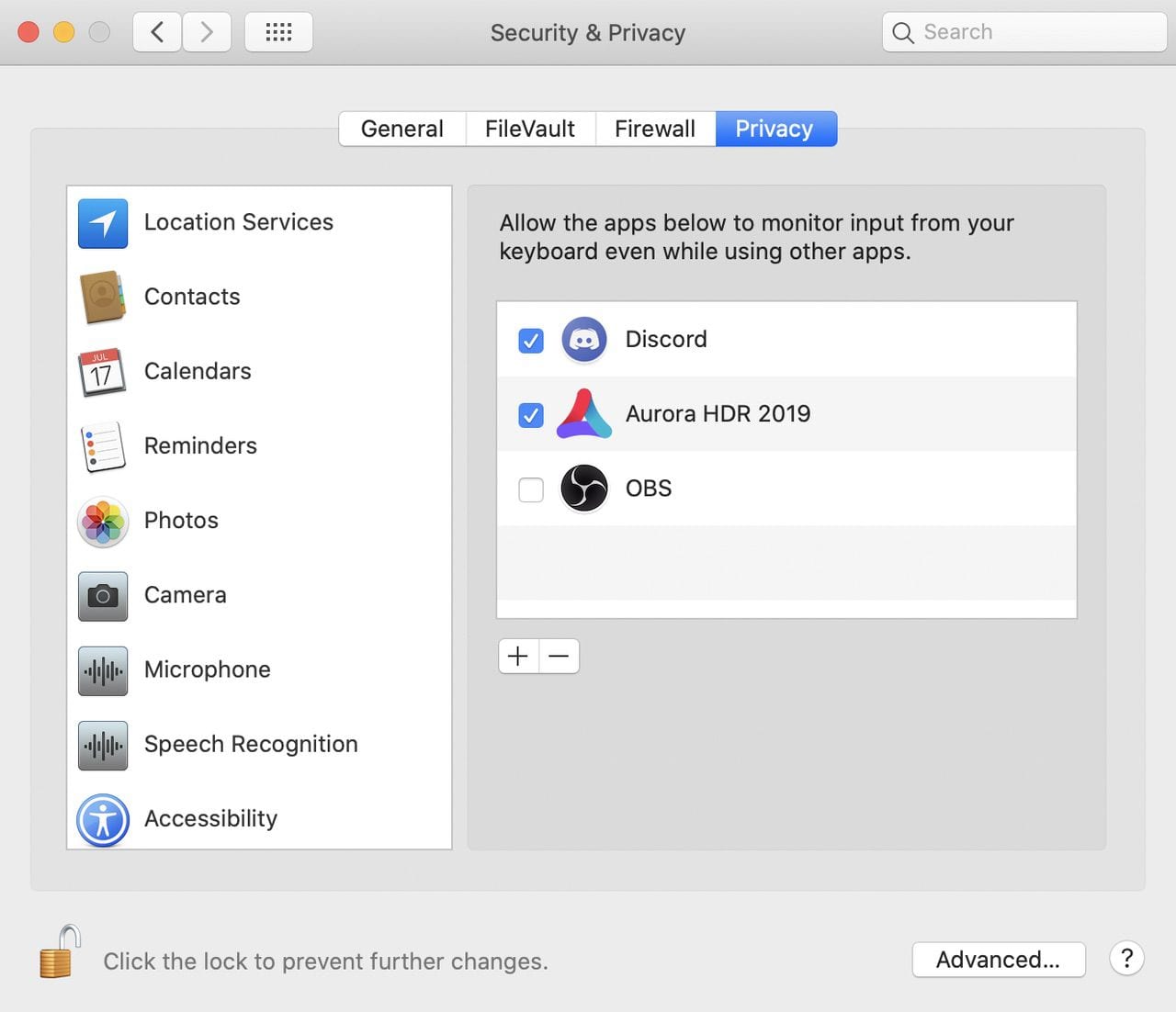Open the Advanced… settings
The height and width of the screenshot is (1012, 1176).
tap(999, 960)
